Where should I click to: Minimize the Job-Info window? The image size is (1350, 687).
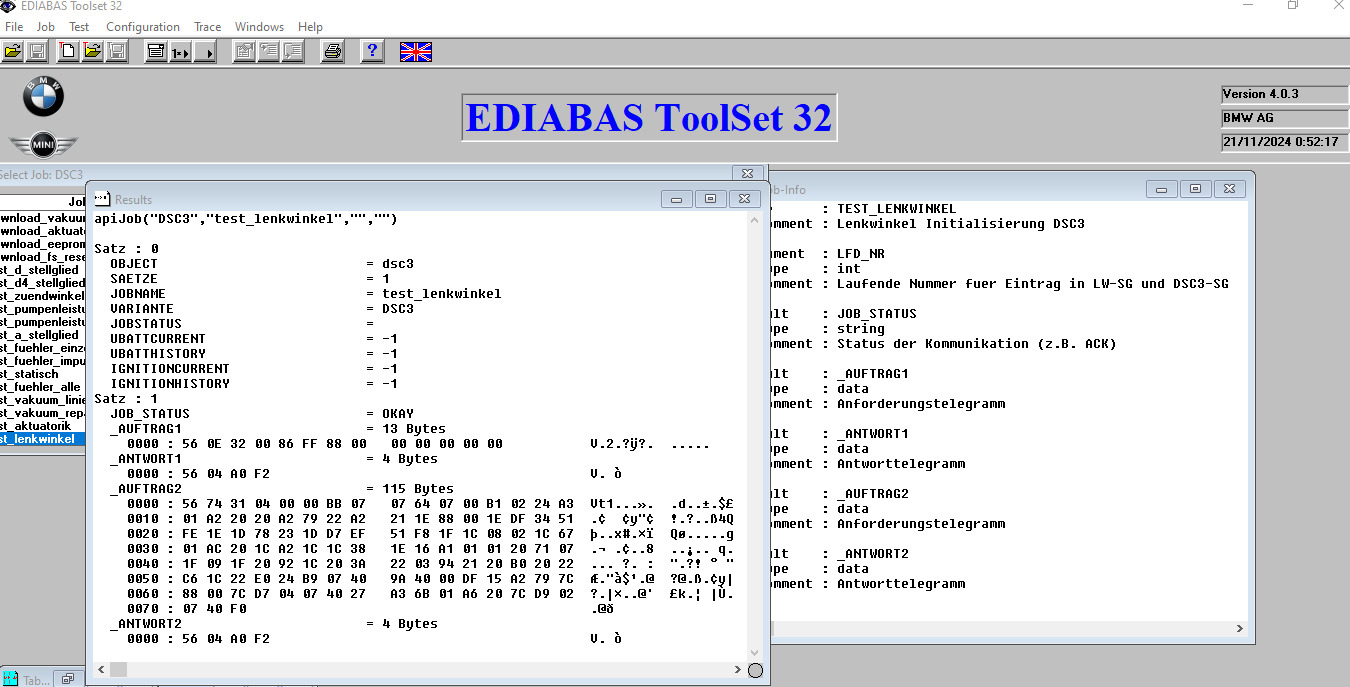pyautogui.click(x=1162, y=188)
